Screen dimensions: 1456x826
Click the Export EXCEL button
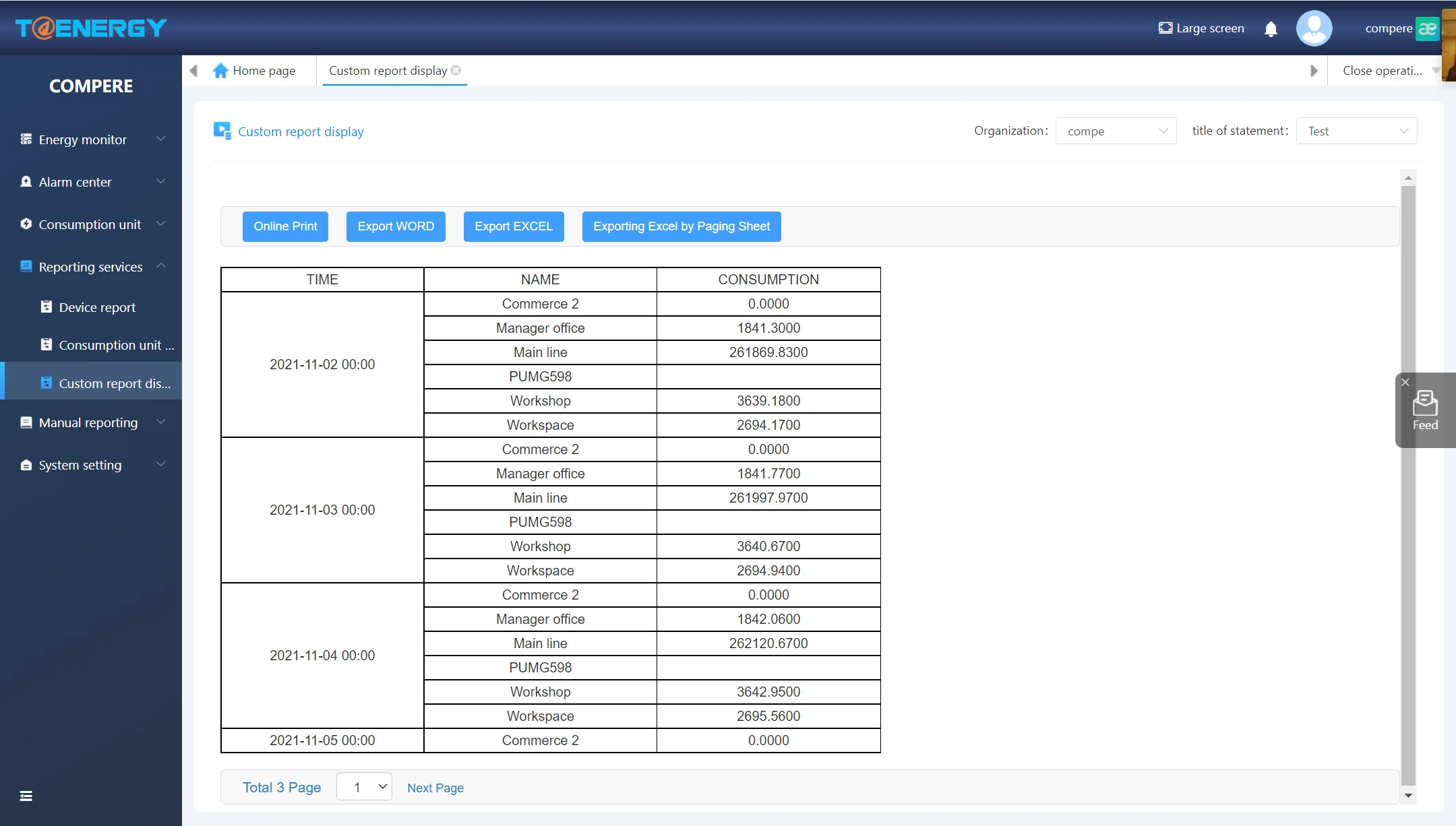(514, 226)
